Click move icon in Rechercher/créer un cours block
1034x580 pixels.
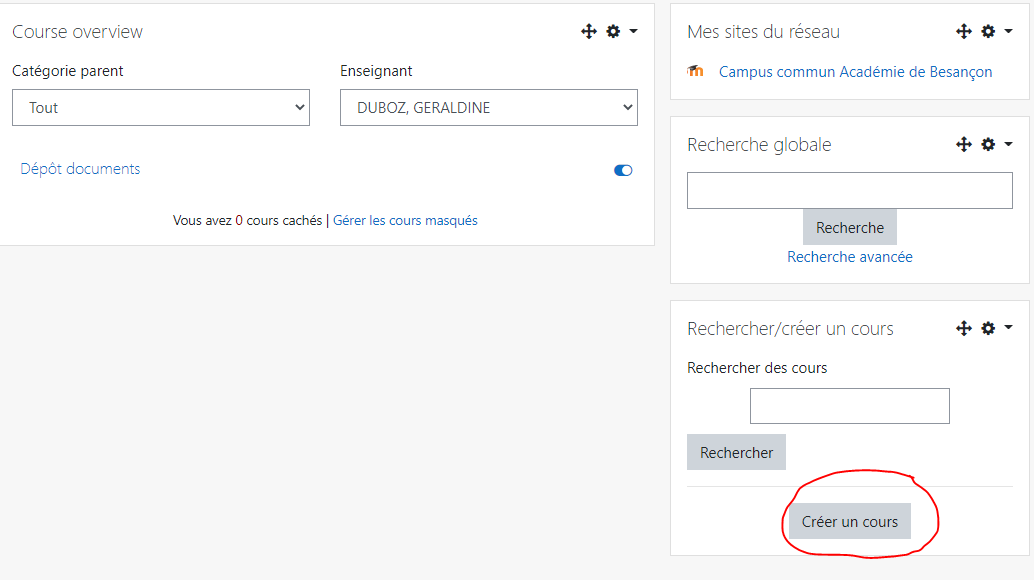964,328
